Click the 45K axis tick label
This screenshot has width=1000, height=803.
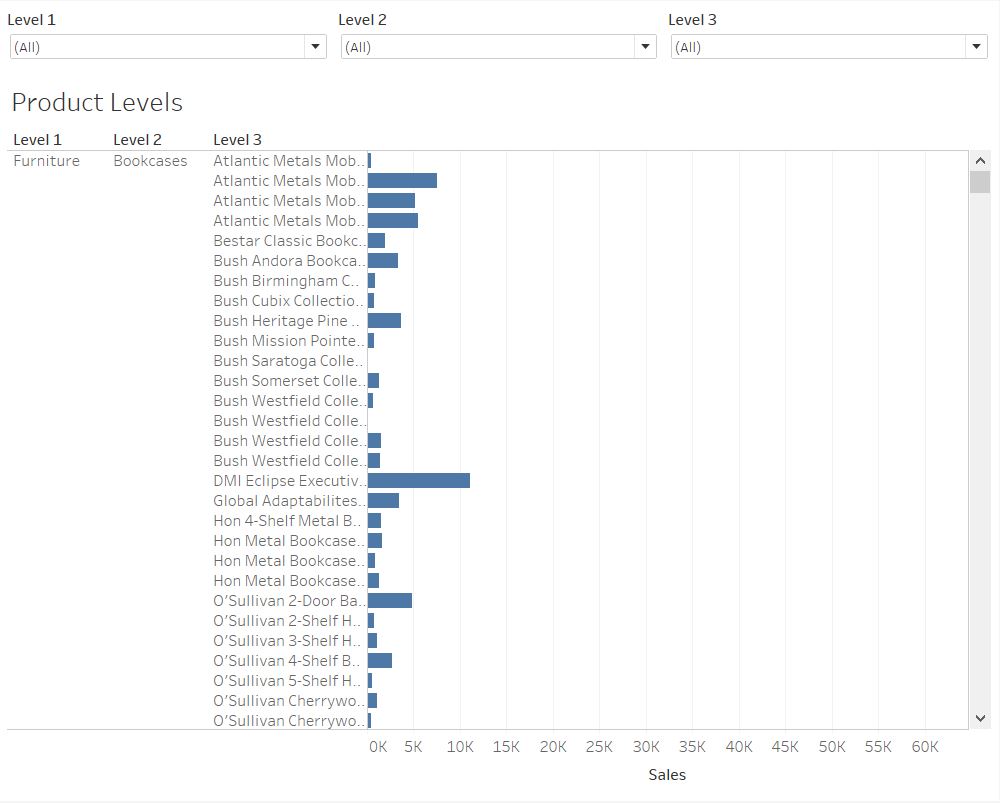(x=785, y=747)
